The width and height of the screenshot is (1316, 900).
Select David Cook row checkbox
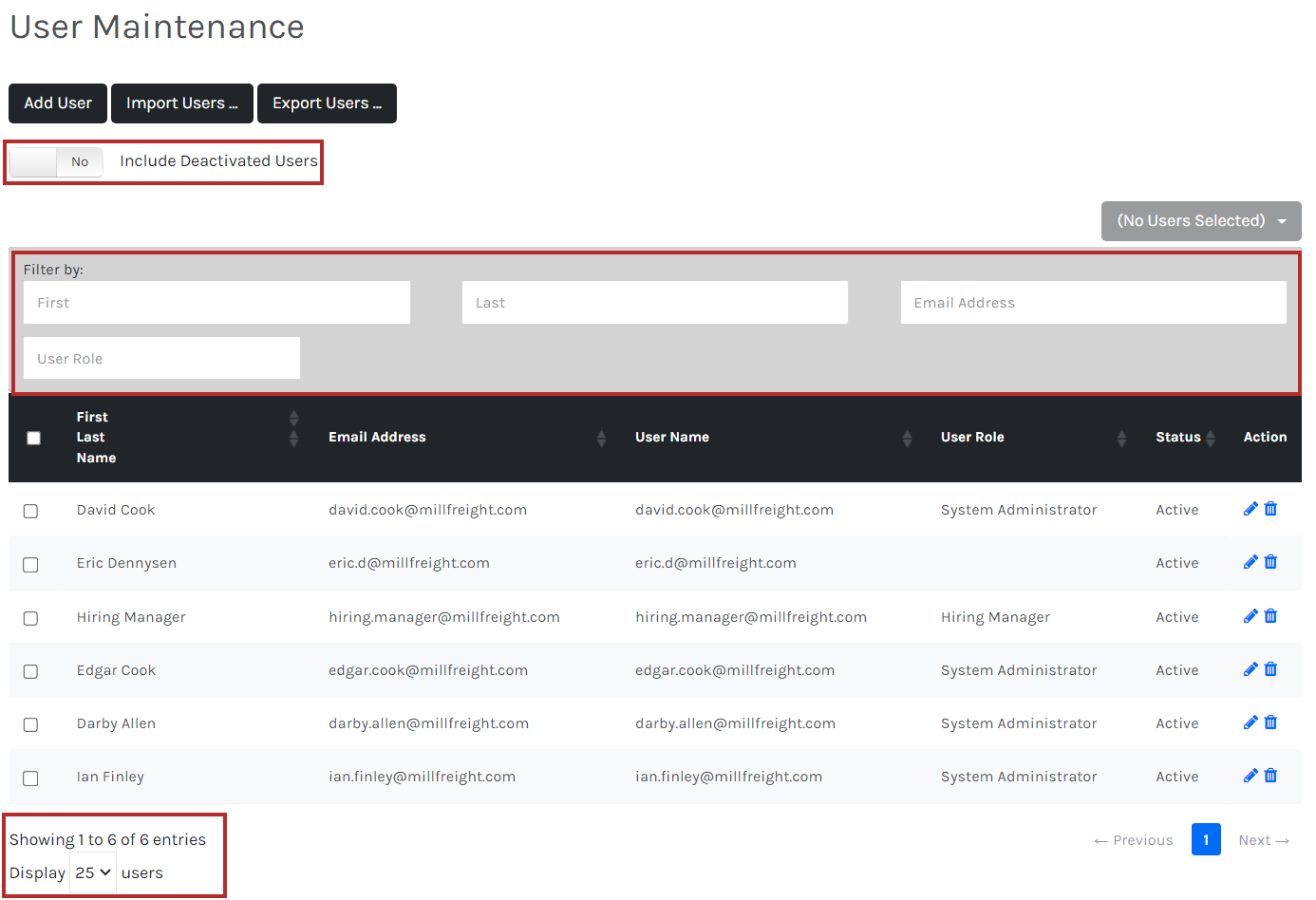[x=30, y=511]
